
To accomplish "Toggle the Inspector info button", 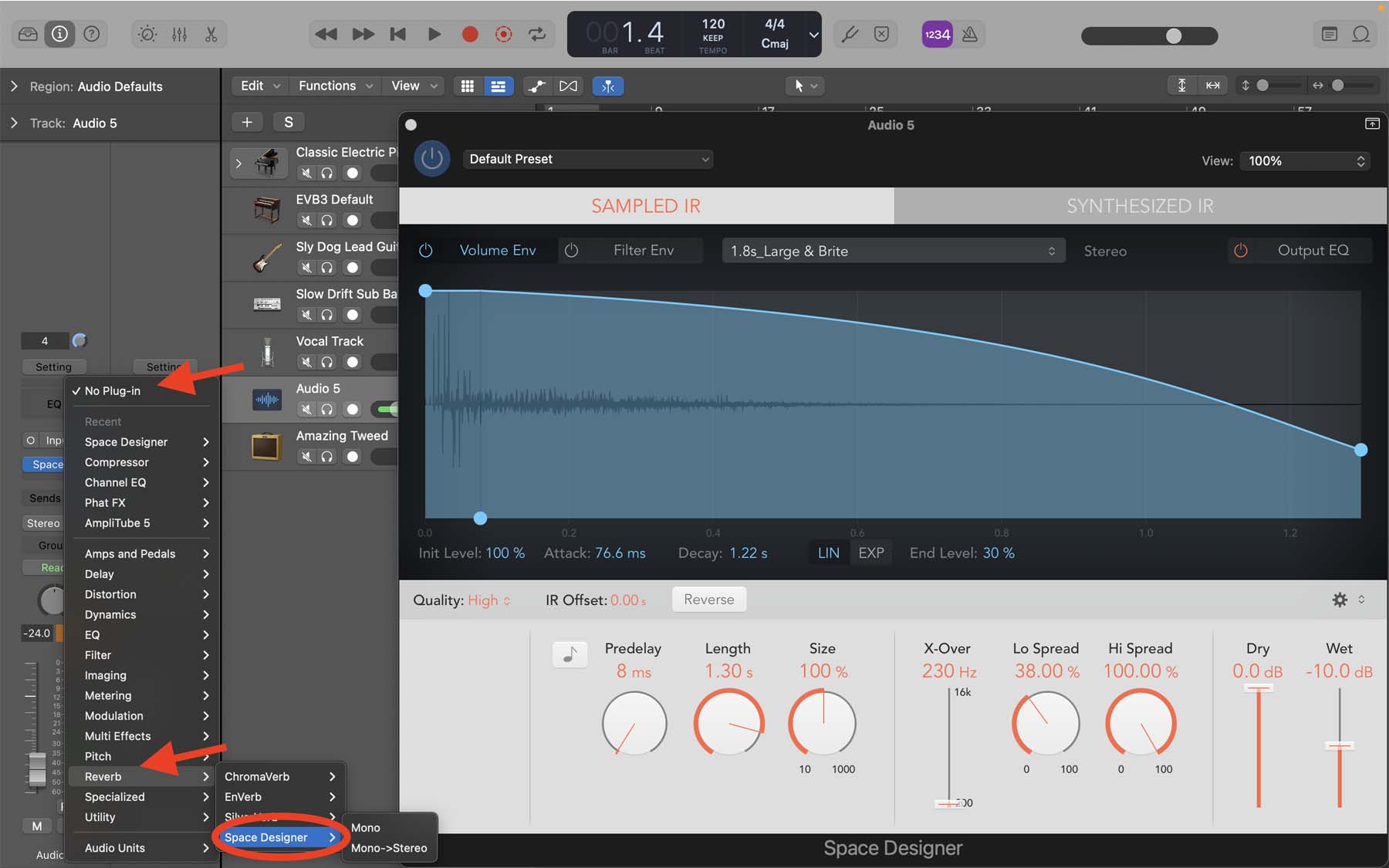I will [59, 34].
